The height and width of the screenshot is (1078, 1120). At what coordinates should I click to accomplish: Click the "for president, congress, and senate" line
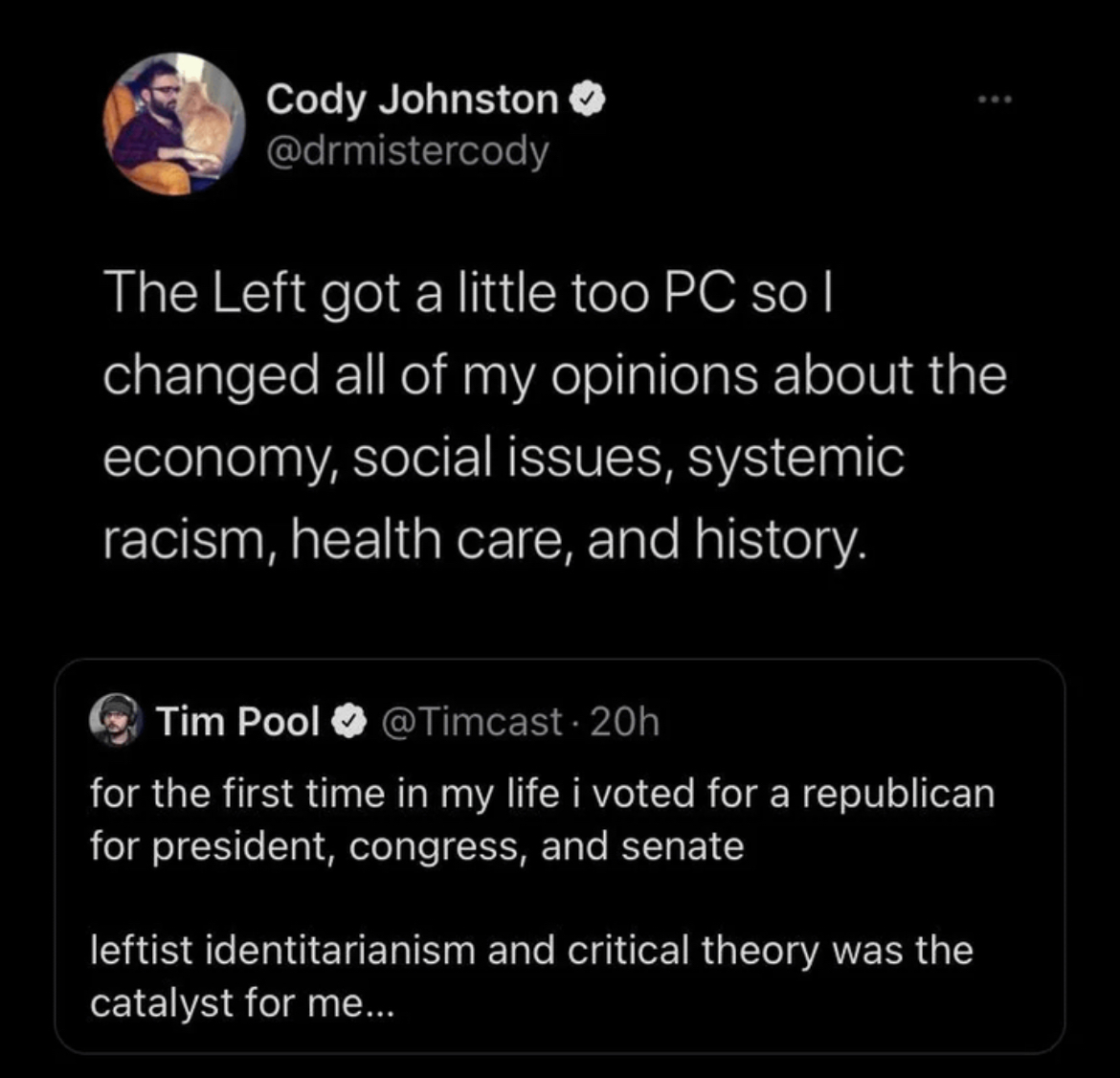point(417,846)
